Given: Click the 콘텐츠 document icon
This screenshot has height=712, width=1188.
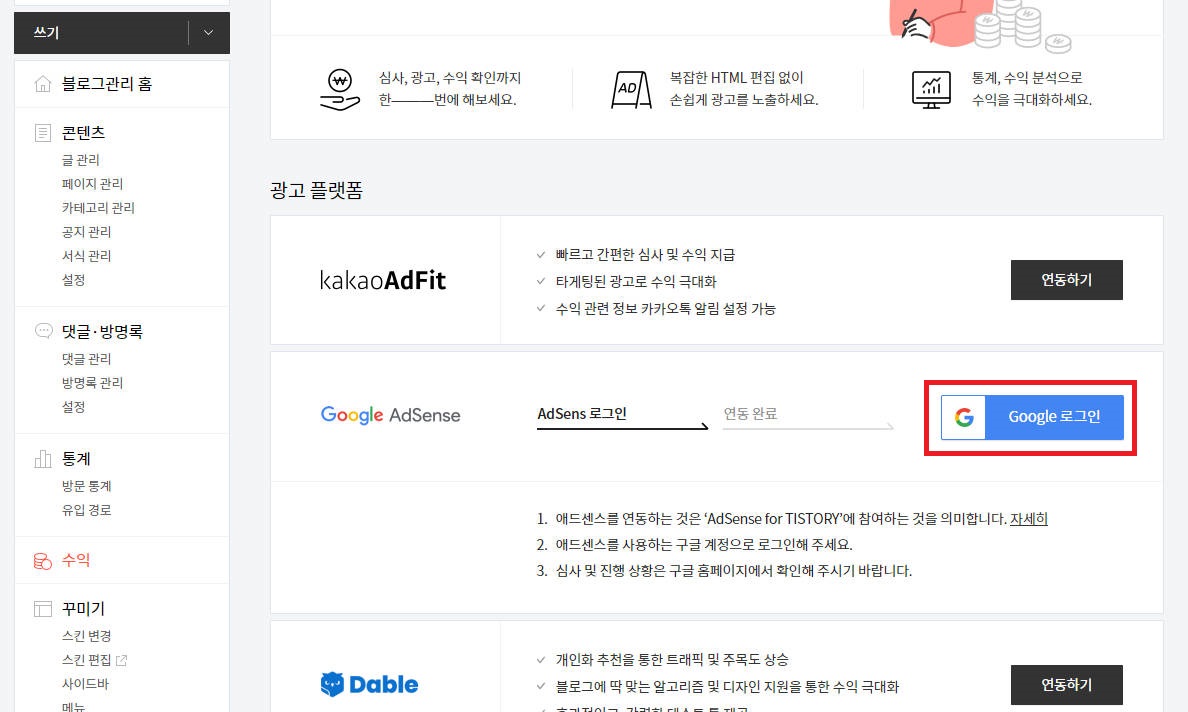Looking at the screenshot, I should (43, 133).
